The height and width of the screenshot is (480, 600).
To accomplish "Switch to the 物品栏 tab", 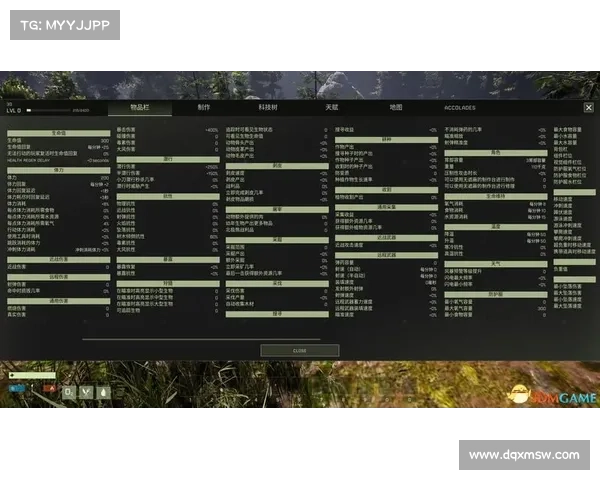I will click(140, 108).
